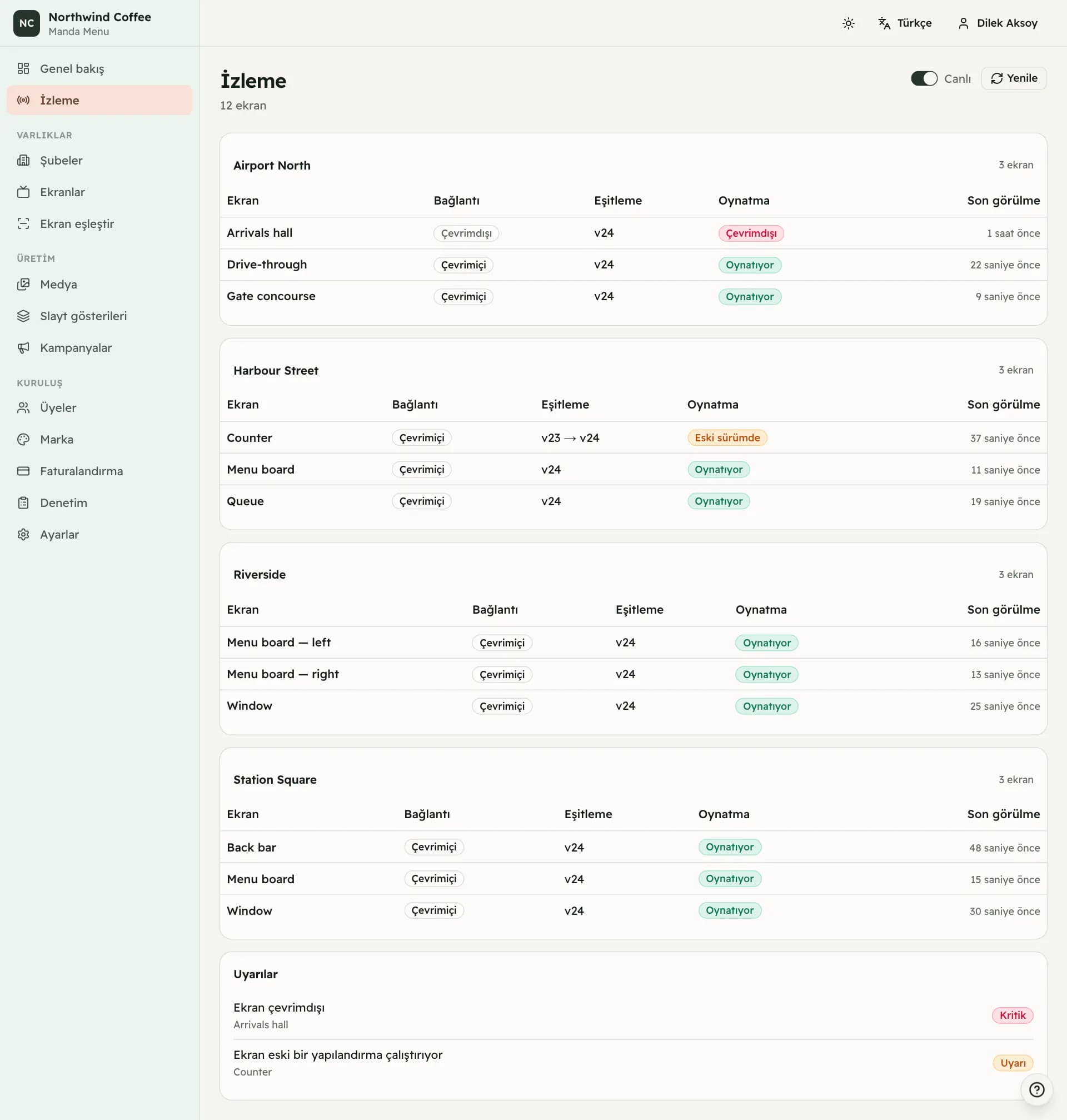Click the Faturalandırma card icon
This screenshot has height=1120, width=1067.
coord(23,471)
